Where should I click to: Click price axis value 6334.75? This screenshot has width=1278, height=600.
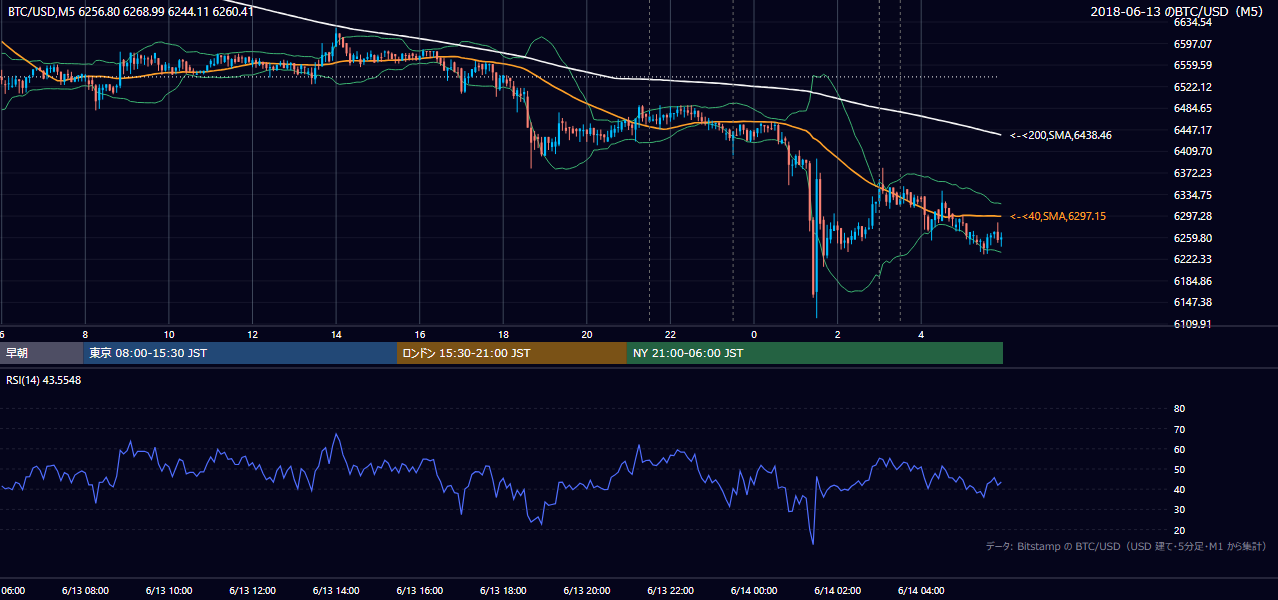[1192, 195]
